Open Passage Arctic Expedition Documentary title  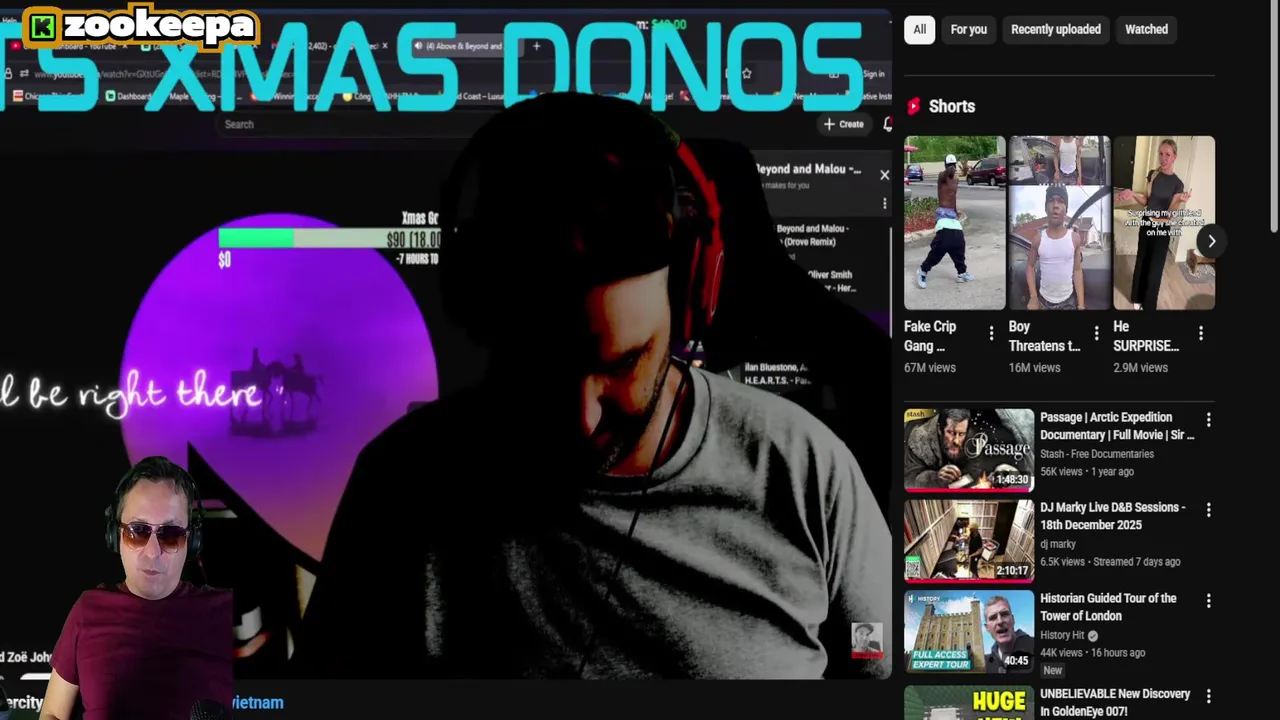tap(1117, 426)
